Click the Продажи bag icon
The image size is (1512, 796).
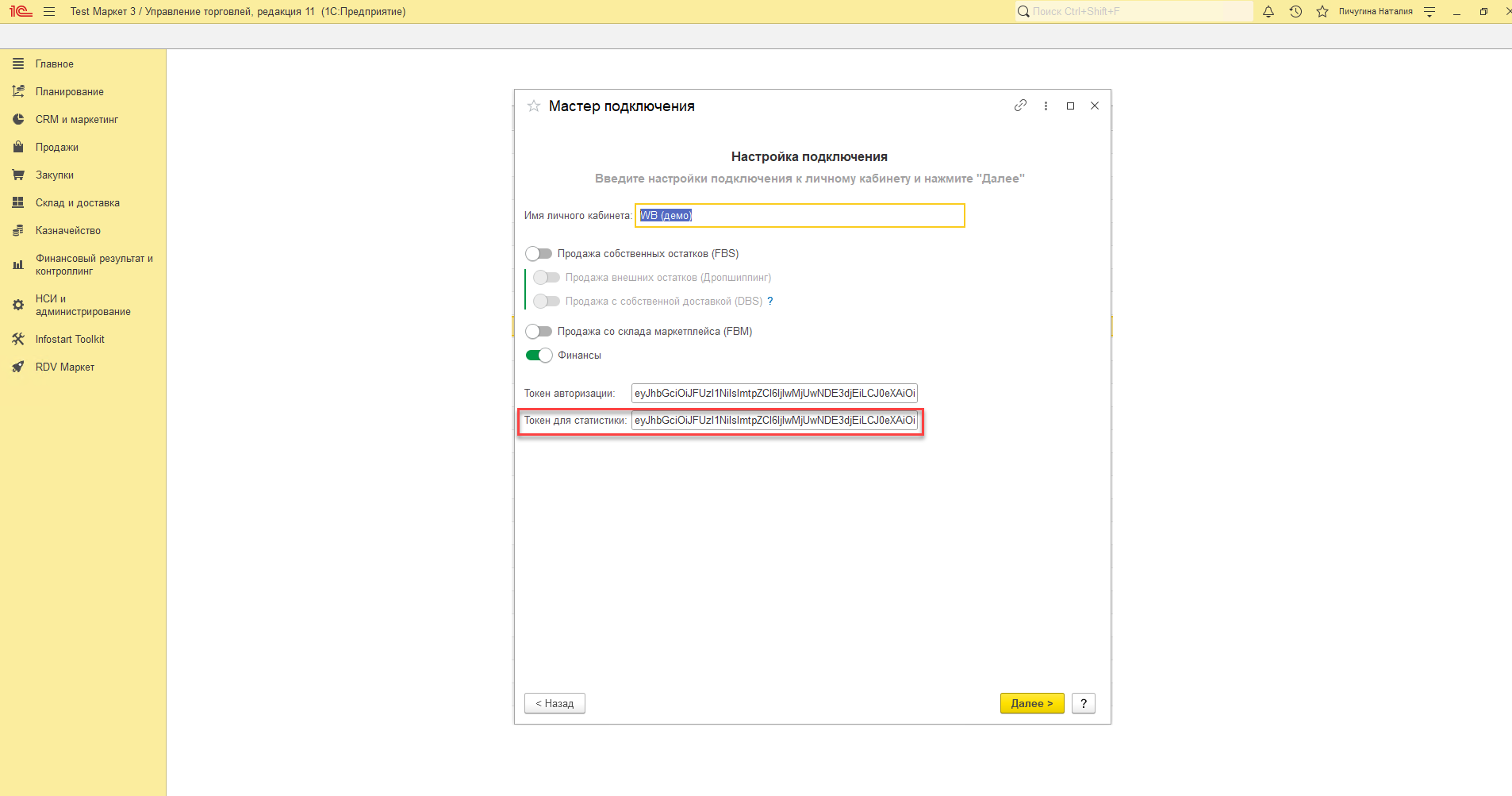pos(18,147)
